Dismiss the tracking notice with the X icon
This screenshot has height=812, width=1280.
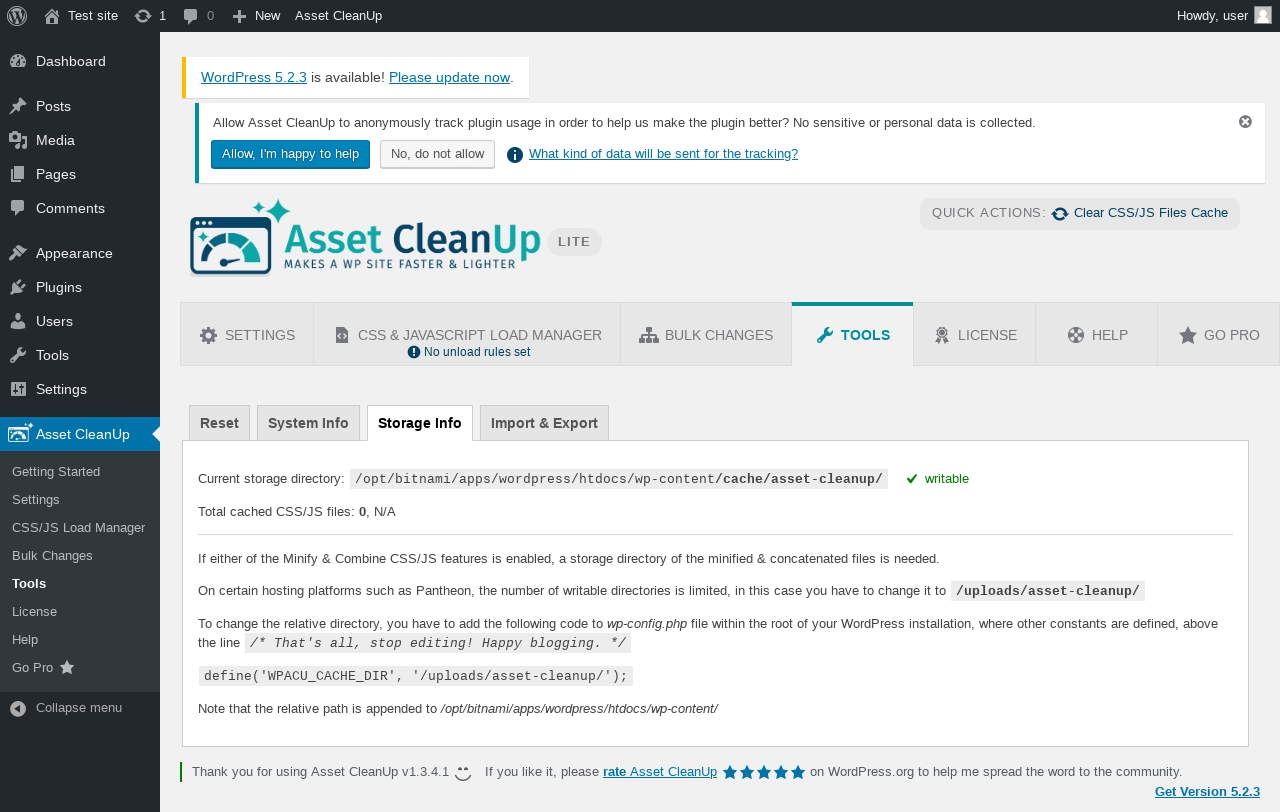tap(1245, 122)
